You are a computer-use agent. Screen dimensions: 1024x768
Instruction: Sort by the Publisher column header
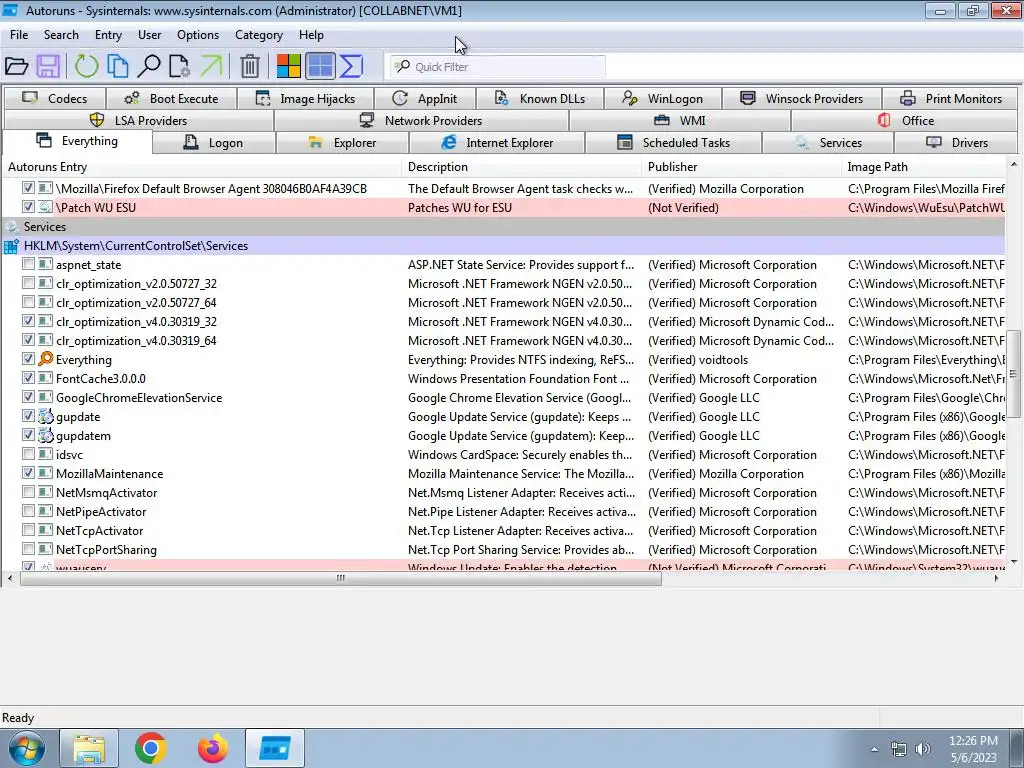tap(742, 167)
